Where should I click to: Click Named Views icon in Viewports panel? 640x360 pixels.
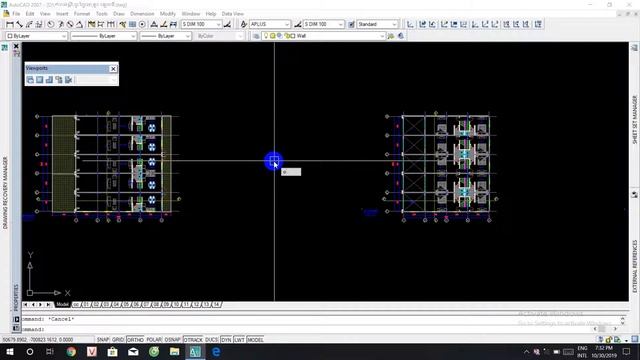(x=30, y=80)
